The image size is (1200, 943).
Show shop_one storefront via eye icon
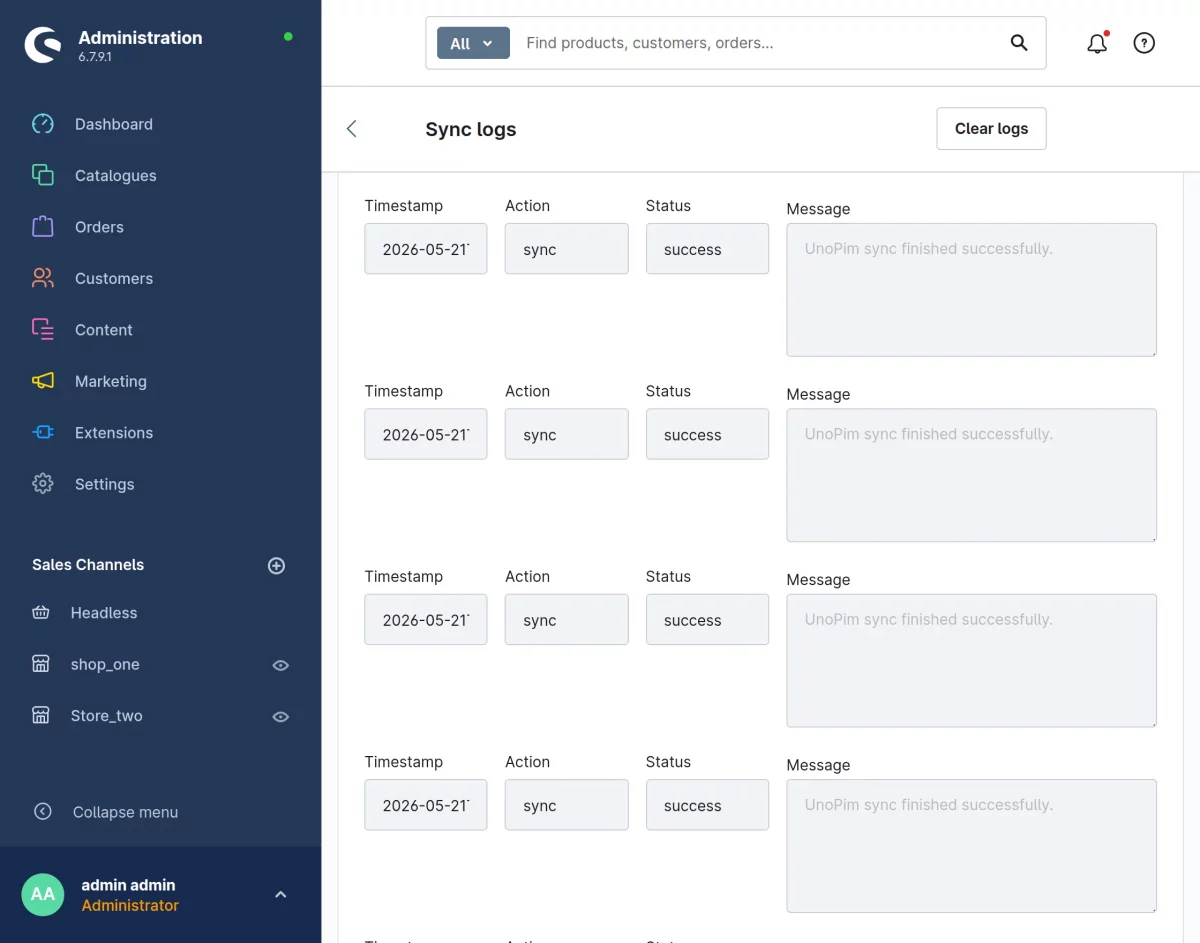click(x=281, y=665)
